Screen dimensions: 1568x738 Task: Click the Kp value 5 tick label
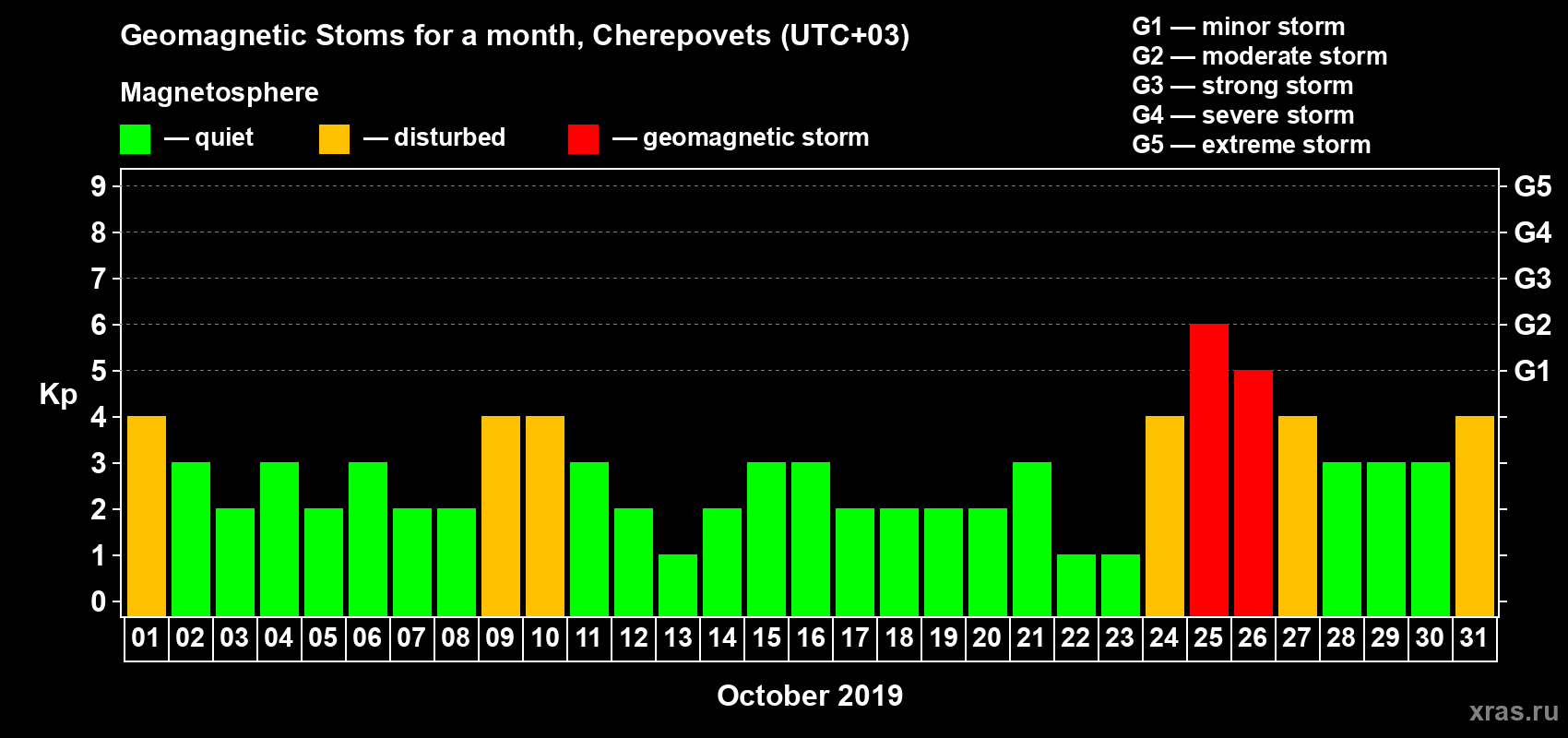pos(99,371)
